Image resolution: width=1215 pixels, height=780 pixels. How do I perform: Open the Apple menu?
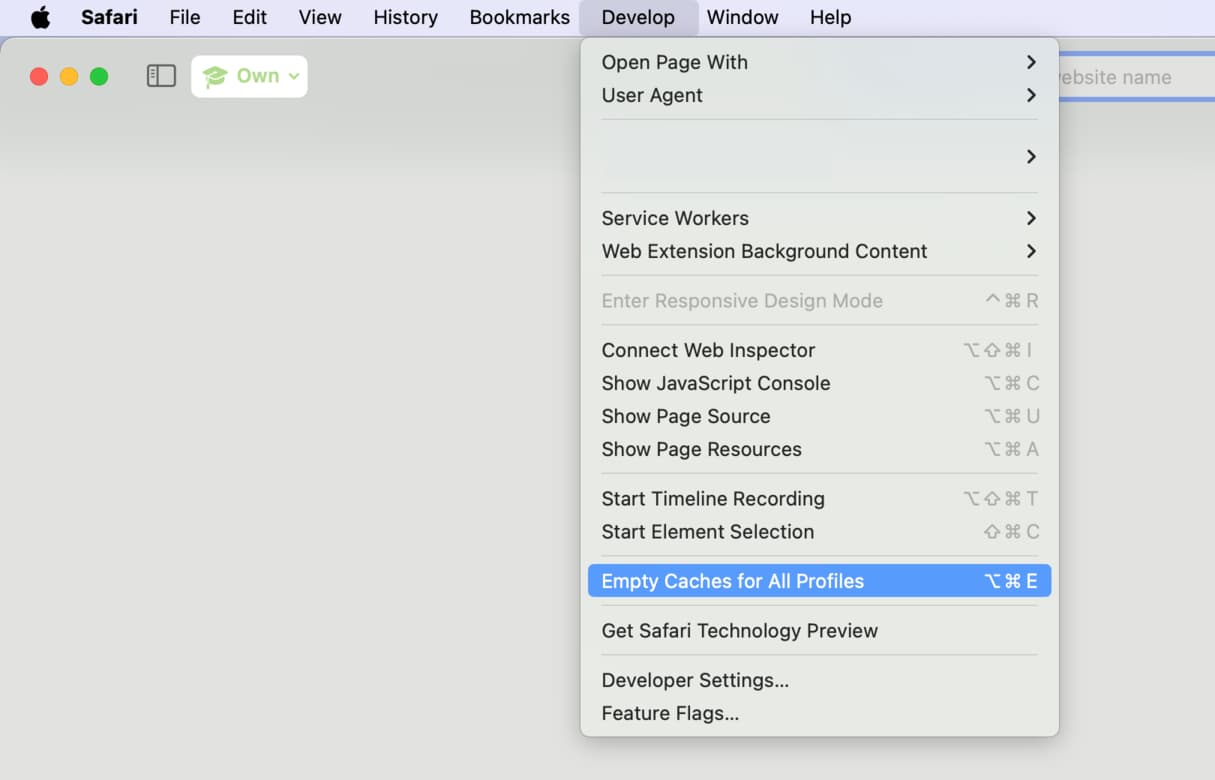pos(40,17)
